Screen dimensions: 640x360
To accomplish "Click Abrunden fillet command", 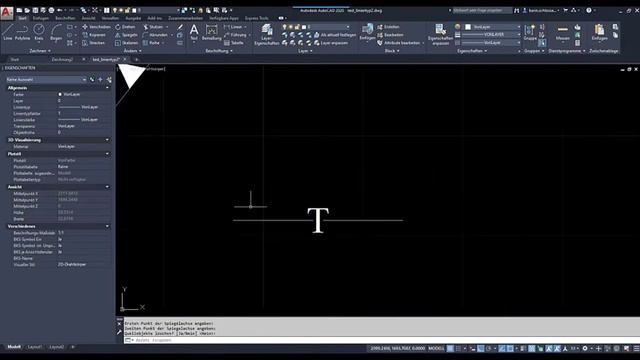I will pos(155,35).
